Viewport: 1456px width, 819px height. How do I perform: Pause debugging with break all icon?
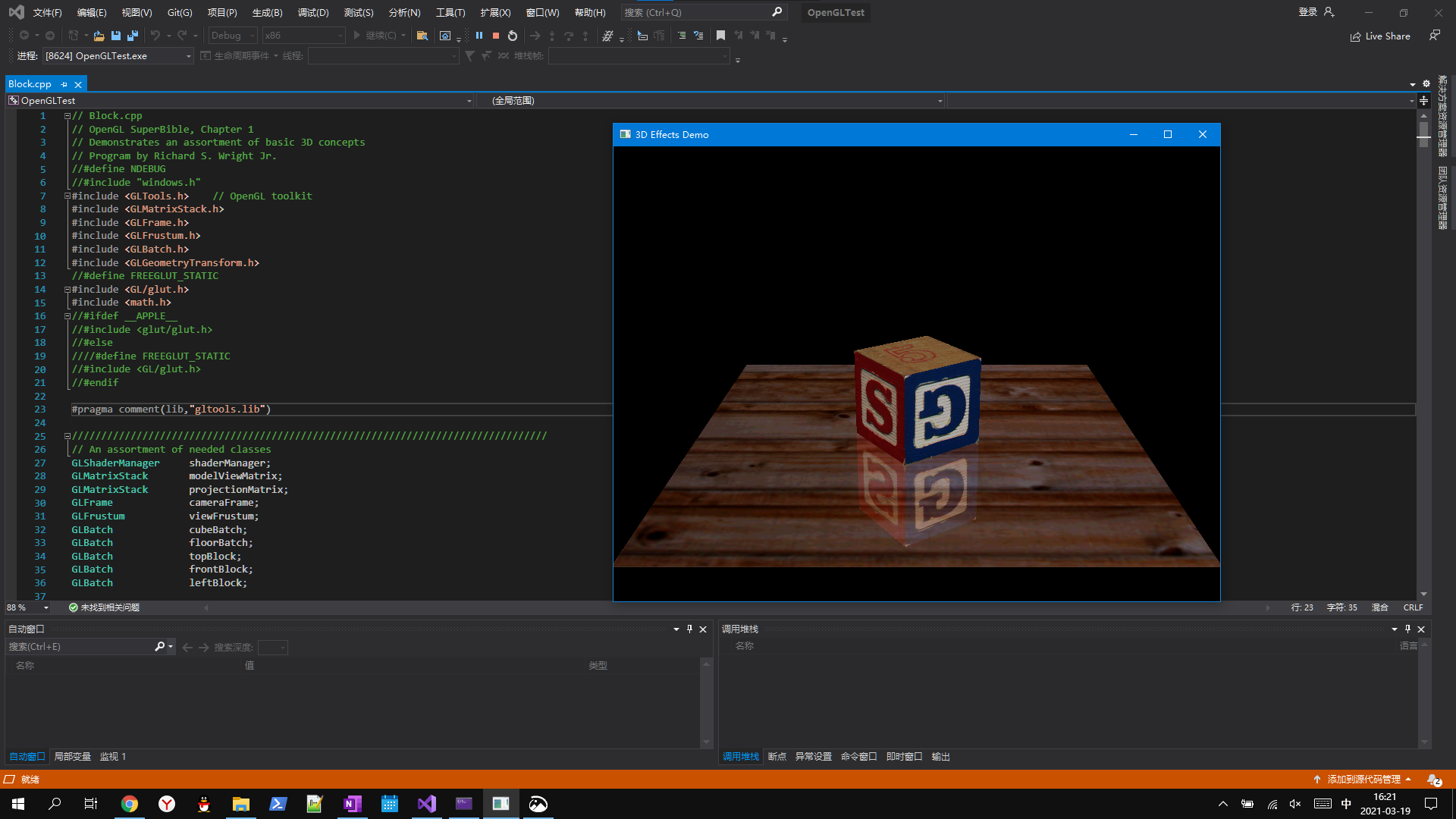pyautogui.click(x=479, y=36)
